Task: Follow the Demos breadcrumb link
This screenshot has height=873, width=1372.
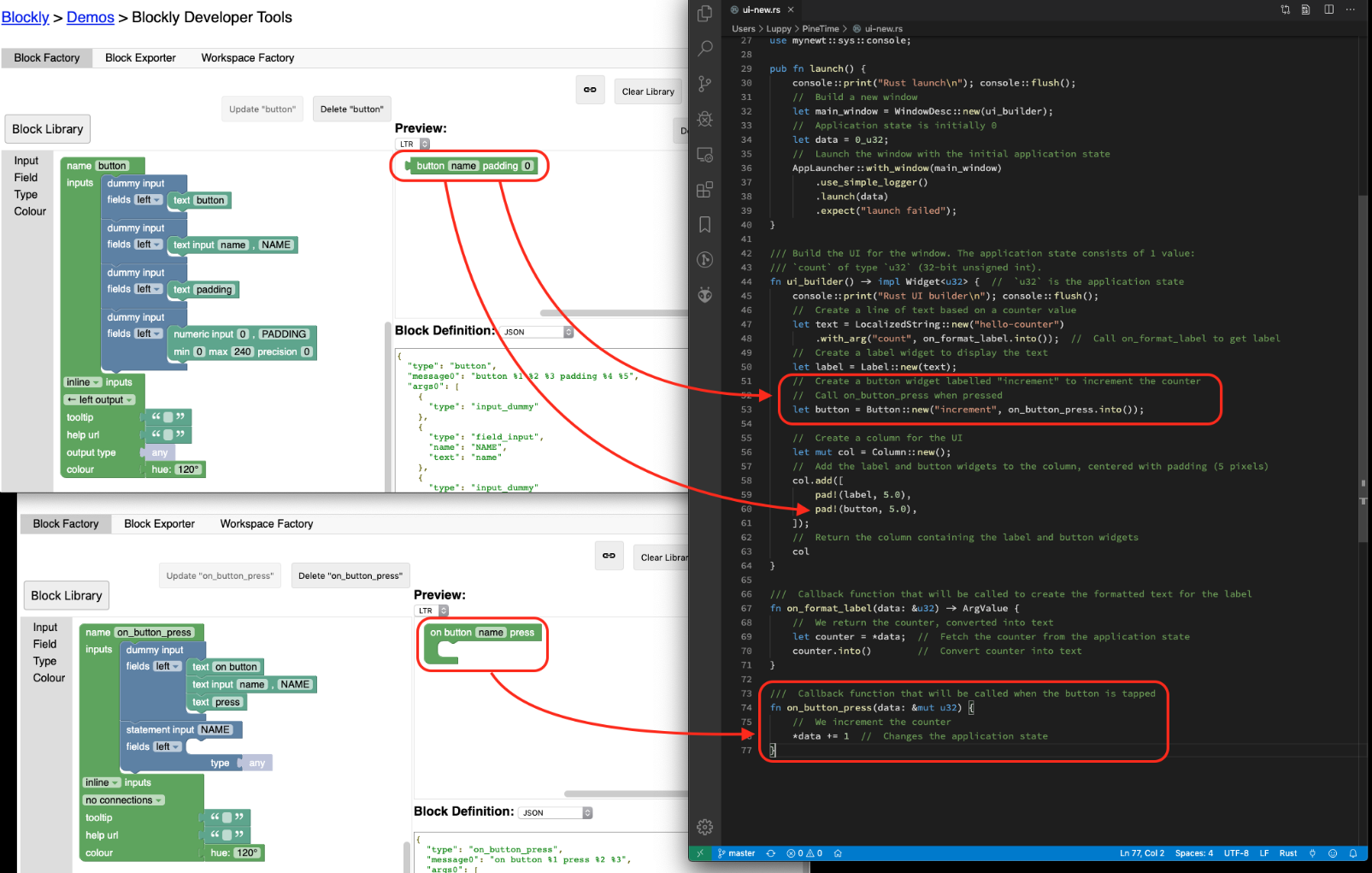Action: coord(90,17)
